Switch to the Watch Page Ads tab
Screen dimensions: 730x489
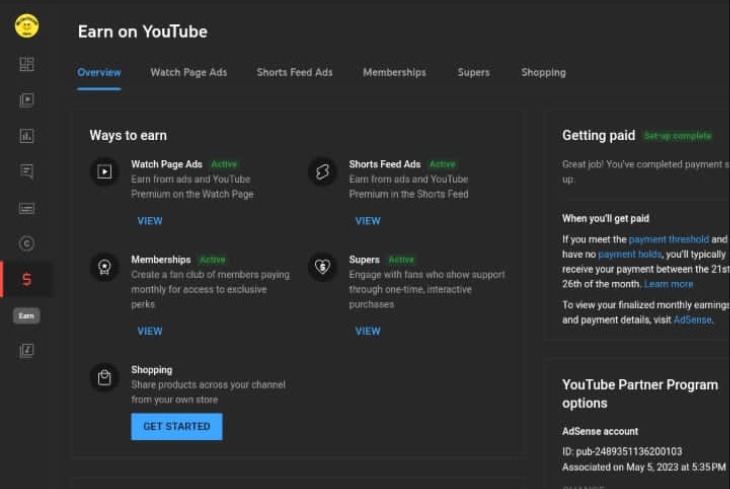click(x=189, y=72)
